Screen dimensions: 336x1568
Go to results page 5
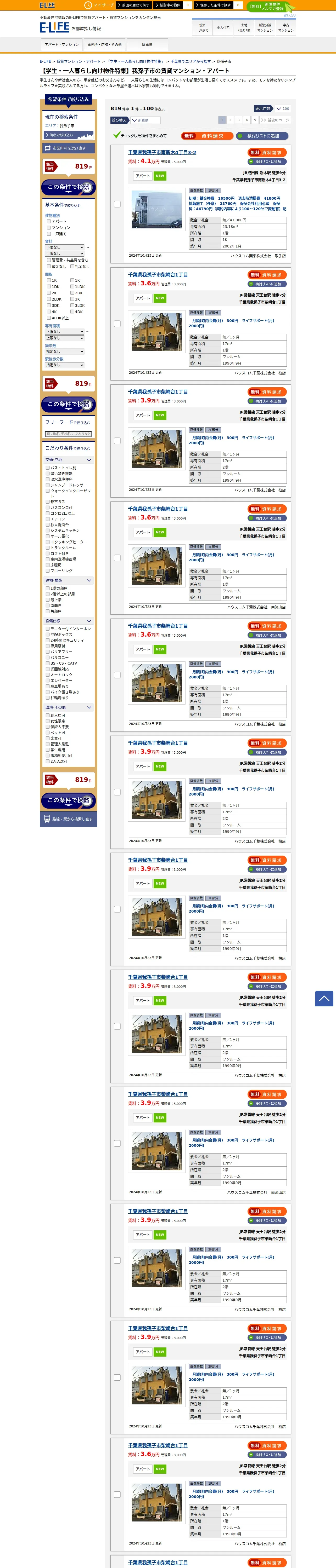tap(255, 120)
